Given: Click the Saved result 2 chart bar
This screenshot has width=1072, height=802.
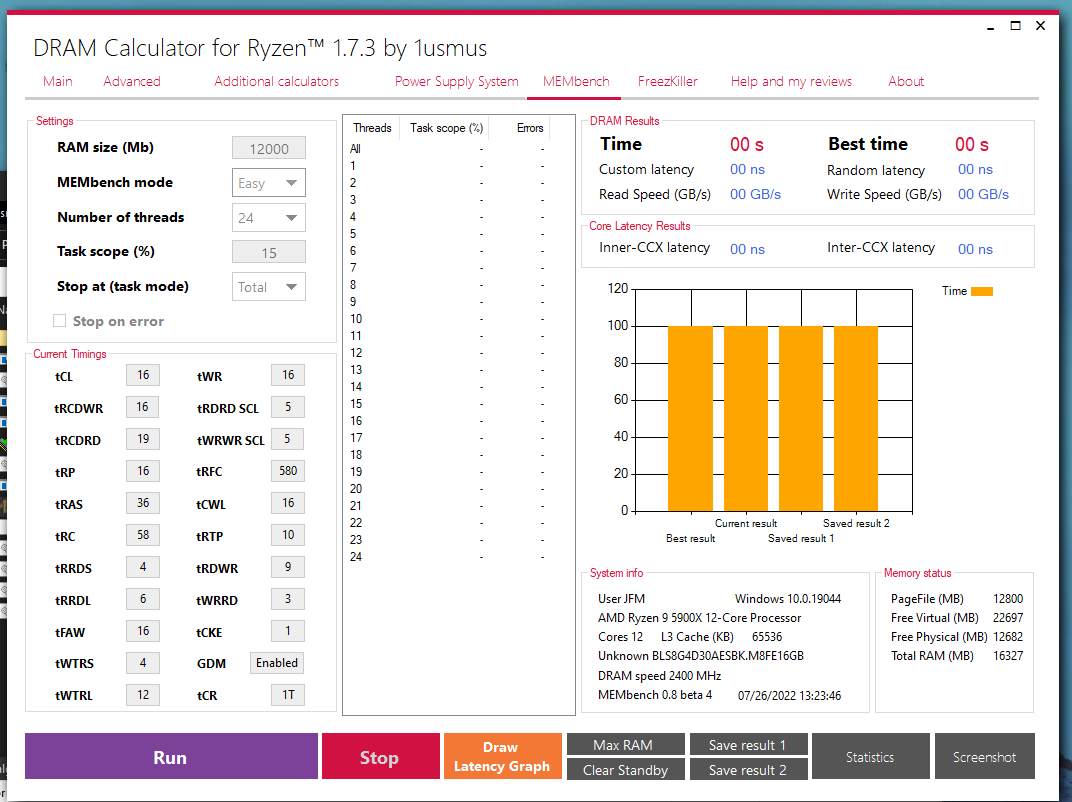Looking at the screenshot, I should (x=856, y=419).
